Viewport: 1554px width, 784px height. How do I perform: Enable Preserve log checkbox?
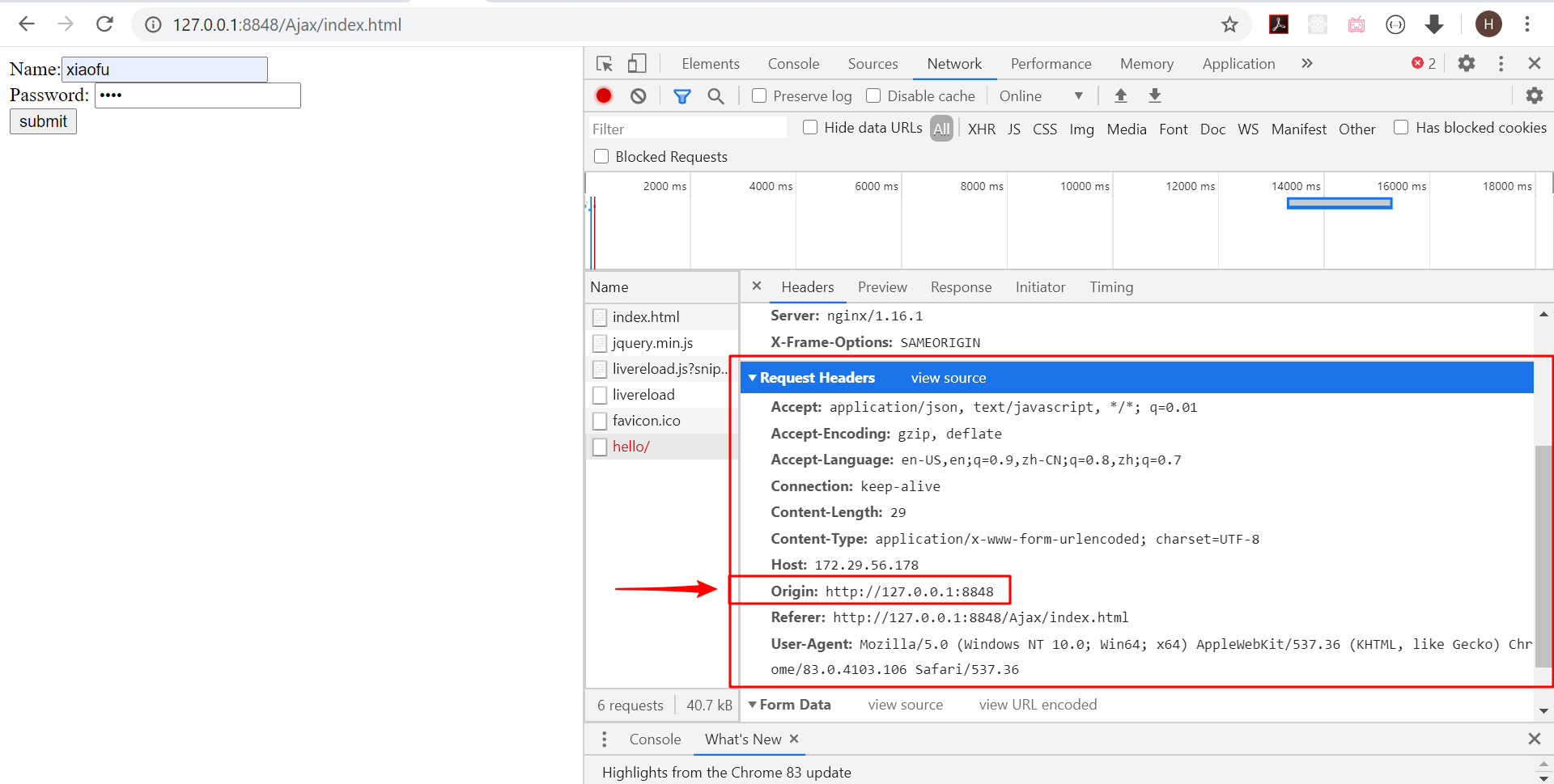pos(759,96)
